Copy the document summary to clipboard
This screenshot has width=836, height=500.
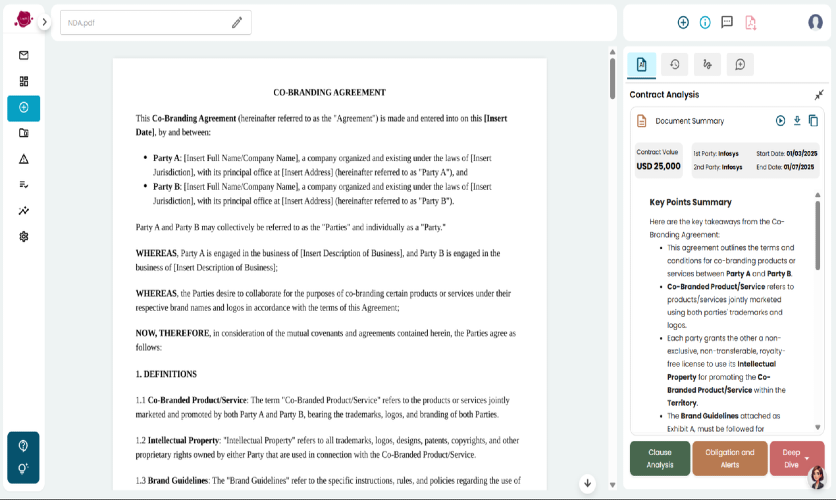pos(813,120)
